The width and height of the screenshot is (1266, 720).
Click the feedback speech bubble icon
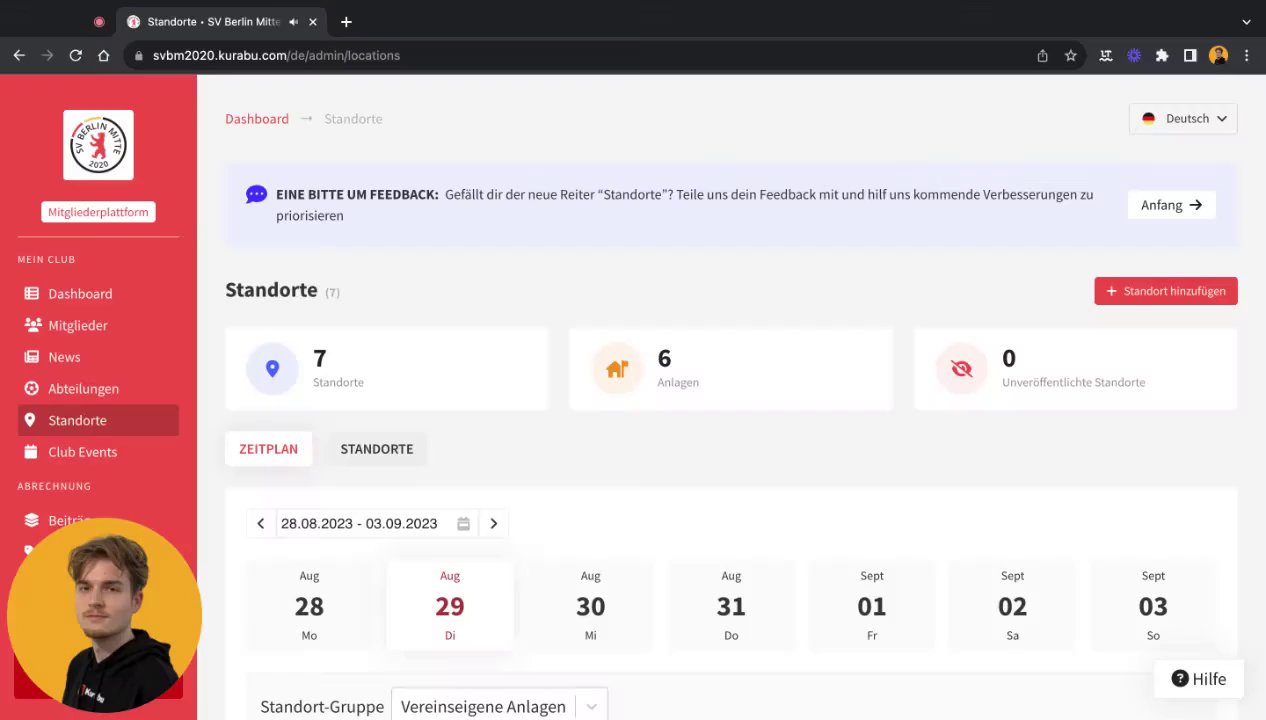pyautogui.click(x=256, y=194)
